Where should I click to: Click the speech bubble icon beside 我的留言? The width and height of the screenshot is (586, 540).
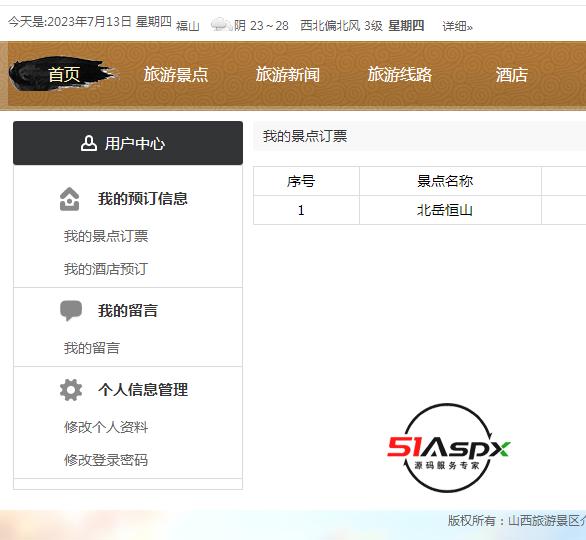pyautogui.click(x=71, y=311)
